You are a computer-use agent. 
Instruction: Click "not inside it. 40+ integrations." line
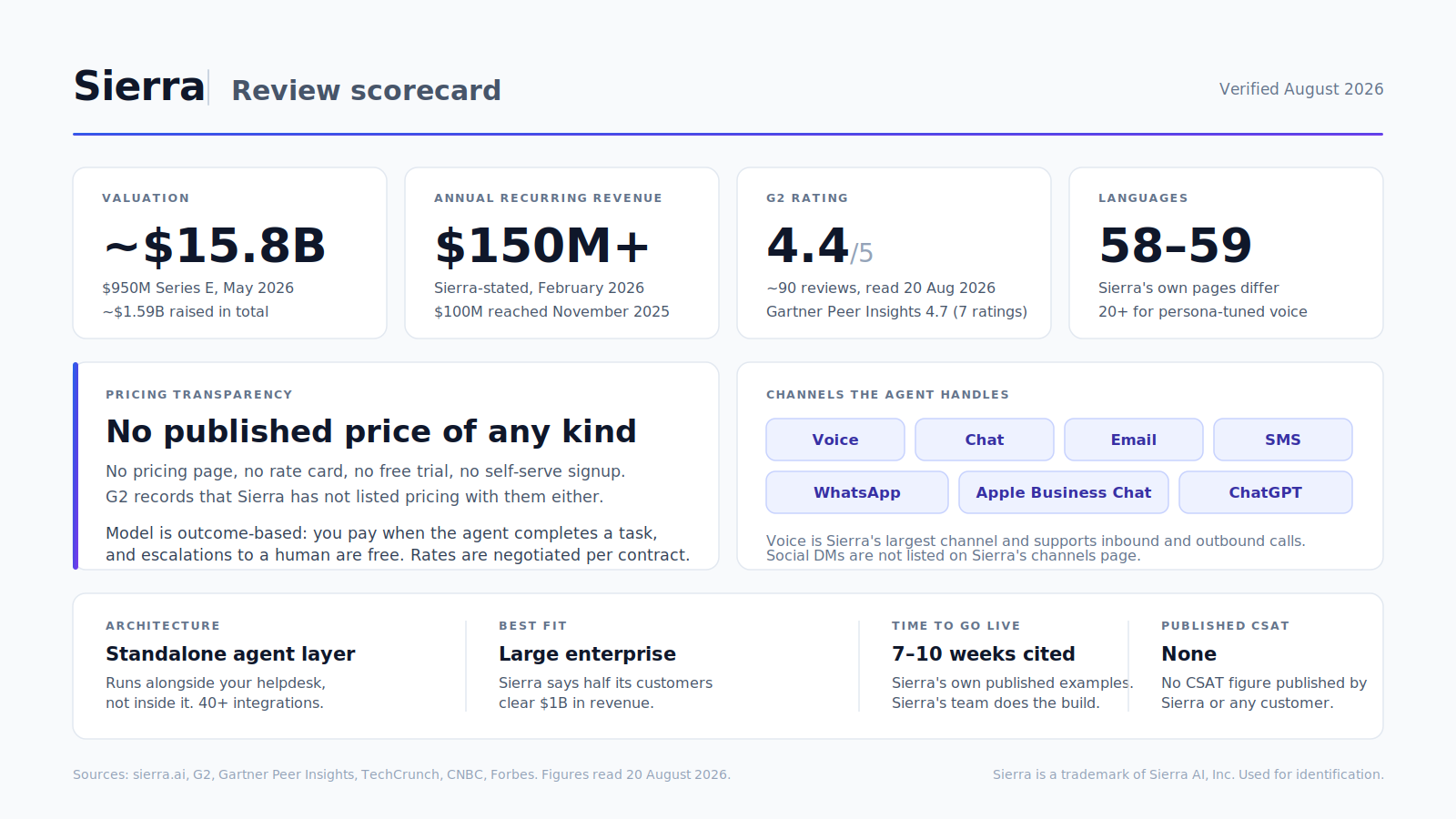(x=215, y=703)
